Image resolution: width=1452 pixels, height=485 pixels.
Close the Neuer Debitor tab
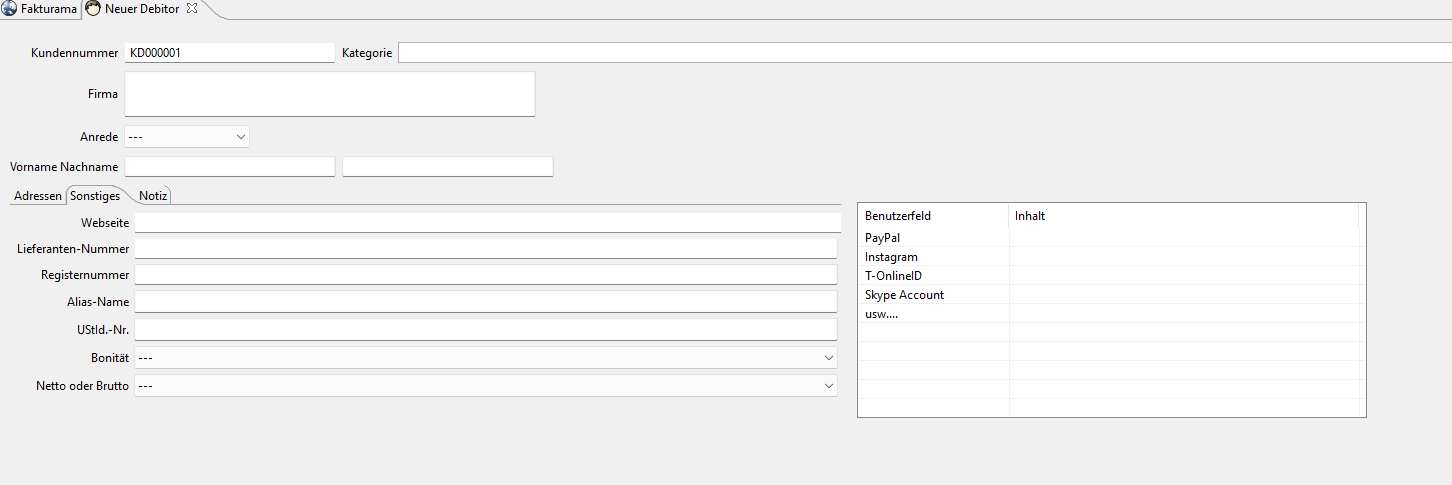(x=192, y=9)
